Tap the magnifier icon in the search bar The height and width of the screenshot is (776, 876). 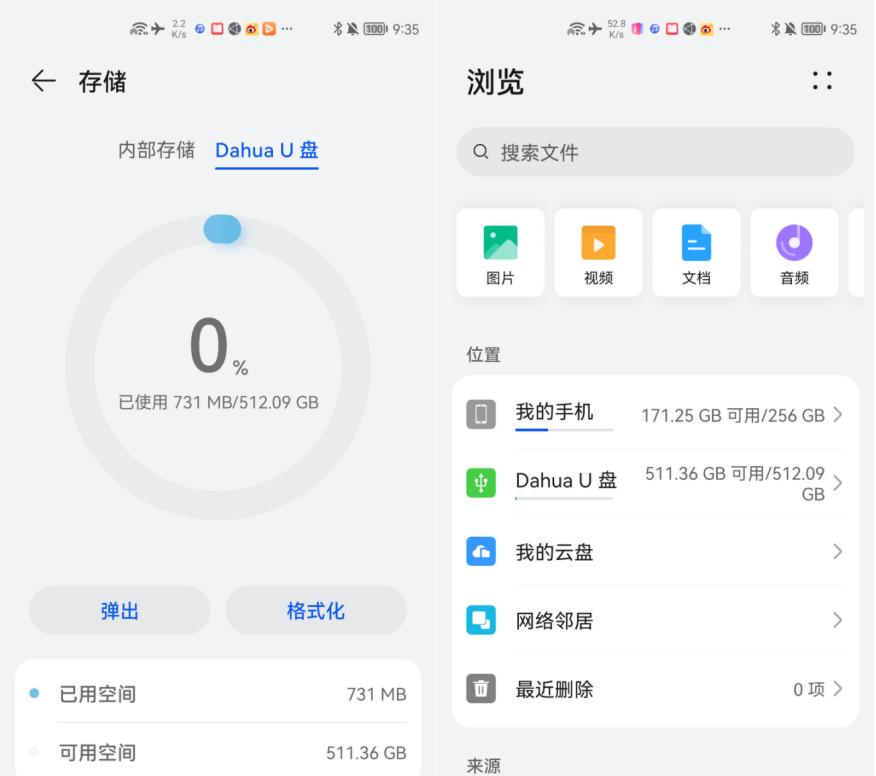[480, 151]
